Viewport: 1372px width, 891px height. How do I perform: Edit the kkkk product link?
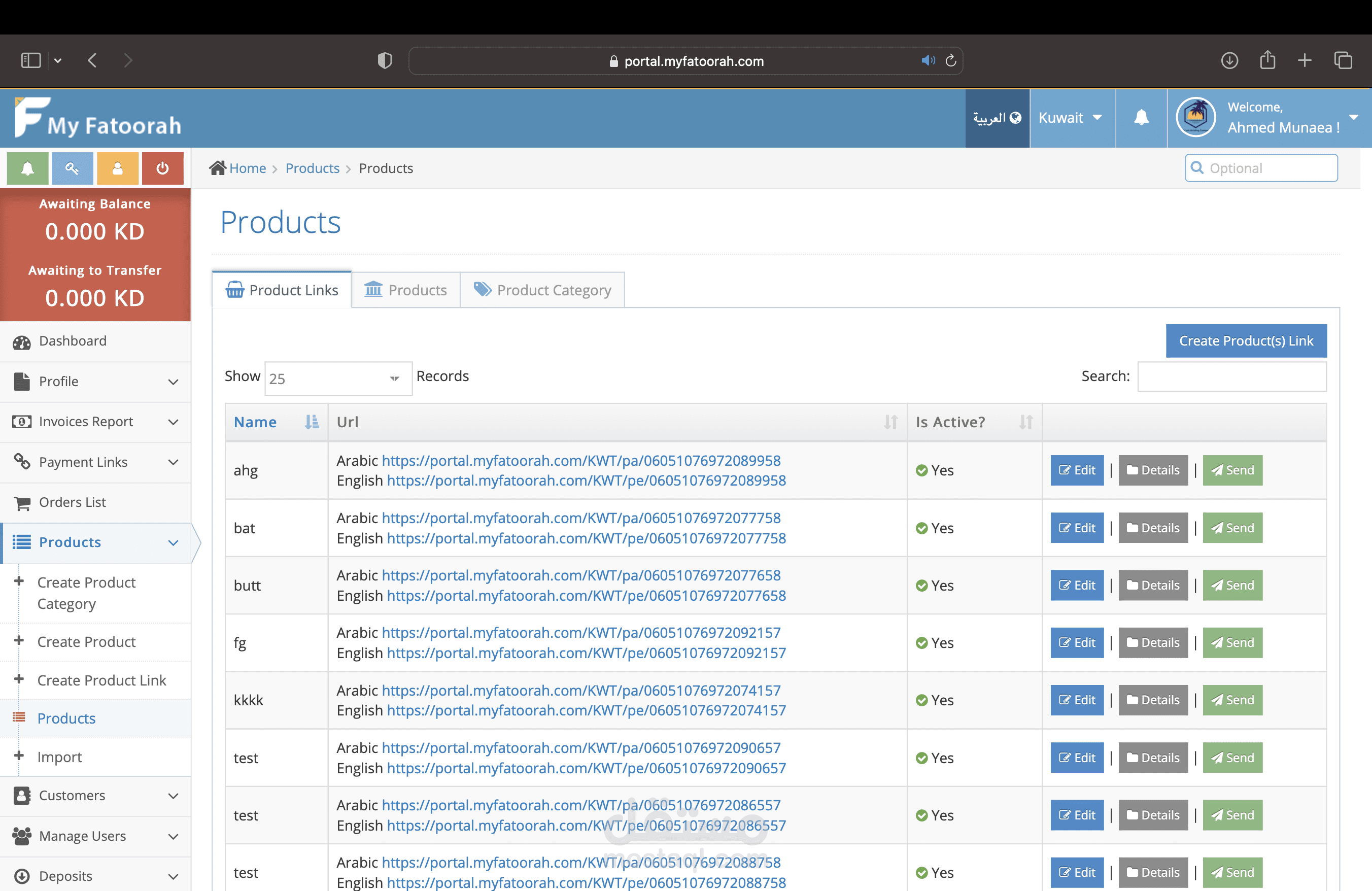pos(1077,700)
